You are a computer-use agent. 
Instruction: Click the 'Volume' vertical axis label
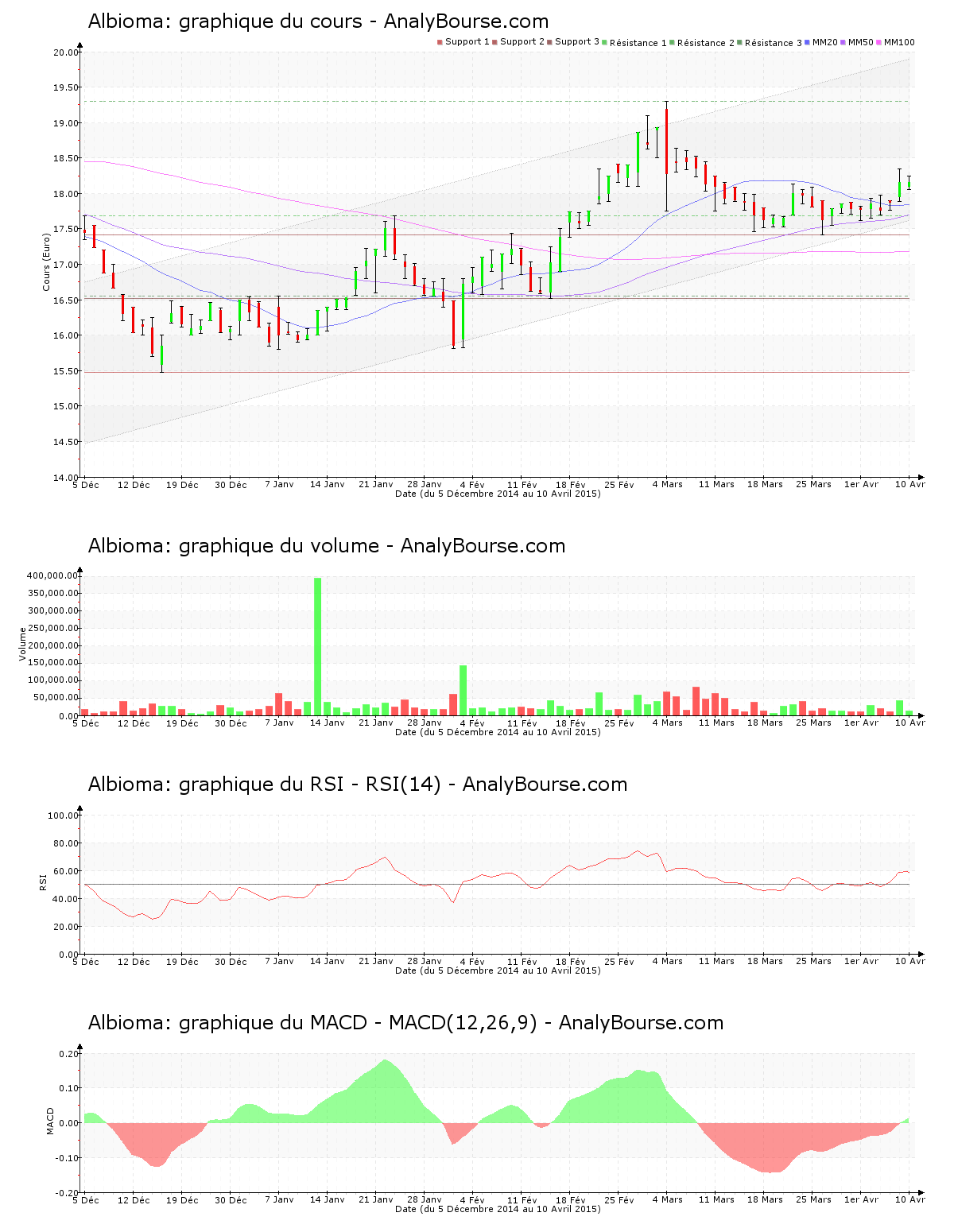tap(23, 644)
